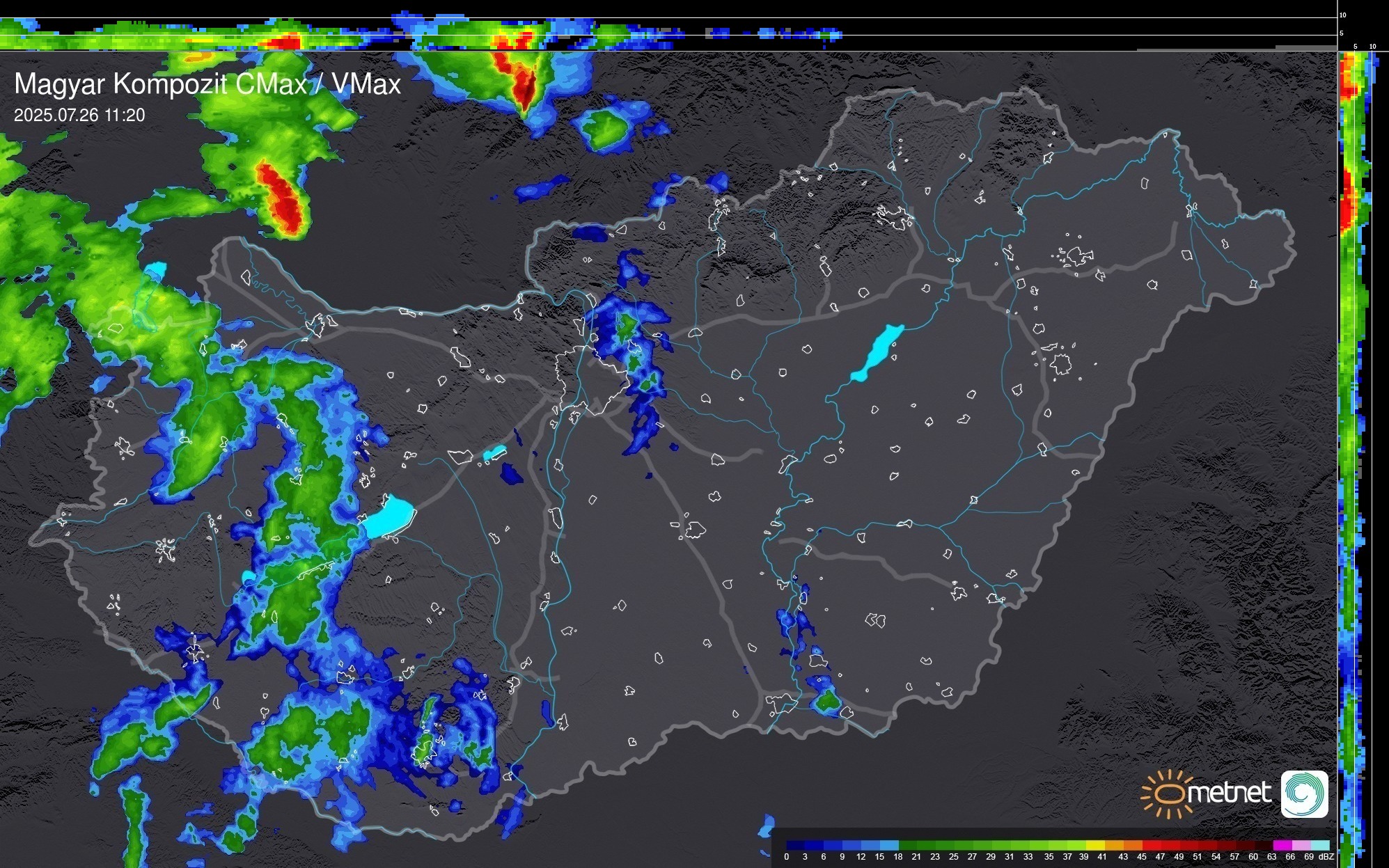Click the cyan Lake Balaton shape
1389x868 pixels.
pyautogui.click(x=389, y=519)
